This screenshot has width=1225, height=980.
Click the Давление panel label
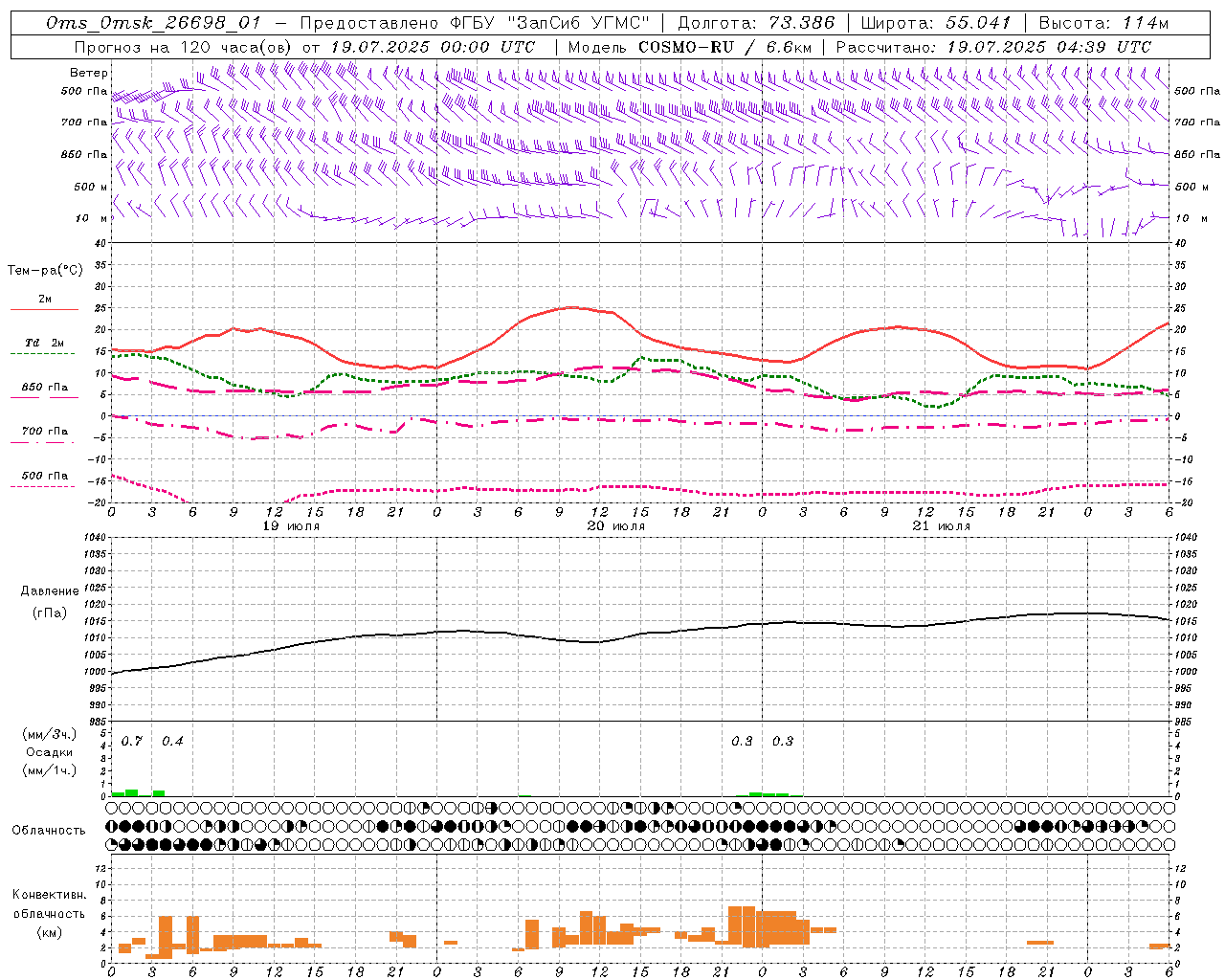(x=50, y=591)
